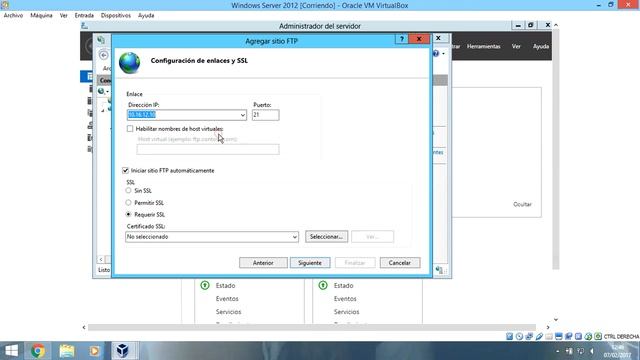Screen dimensions: 640x360
Task: Click the left Estado green status icon
Action: click(x=205, y=285)
